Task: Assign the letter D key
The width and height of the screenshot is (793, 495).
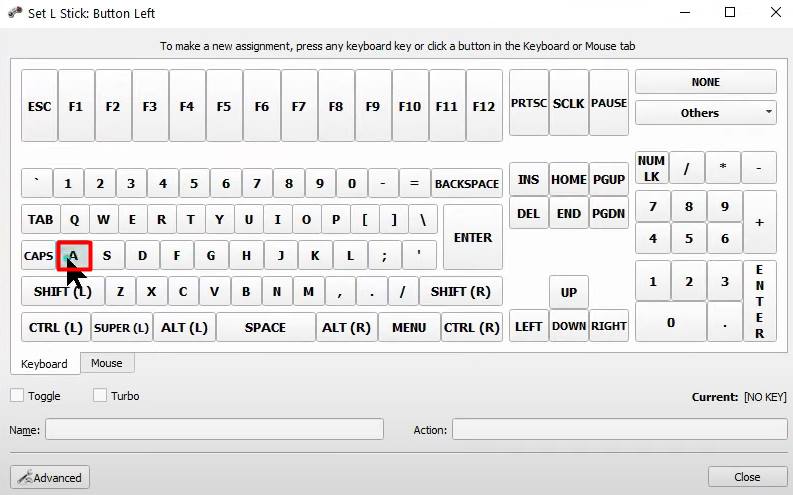Action: (142, 256)
